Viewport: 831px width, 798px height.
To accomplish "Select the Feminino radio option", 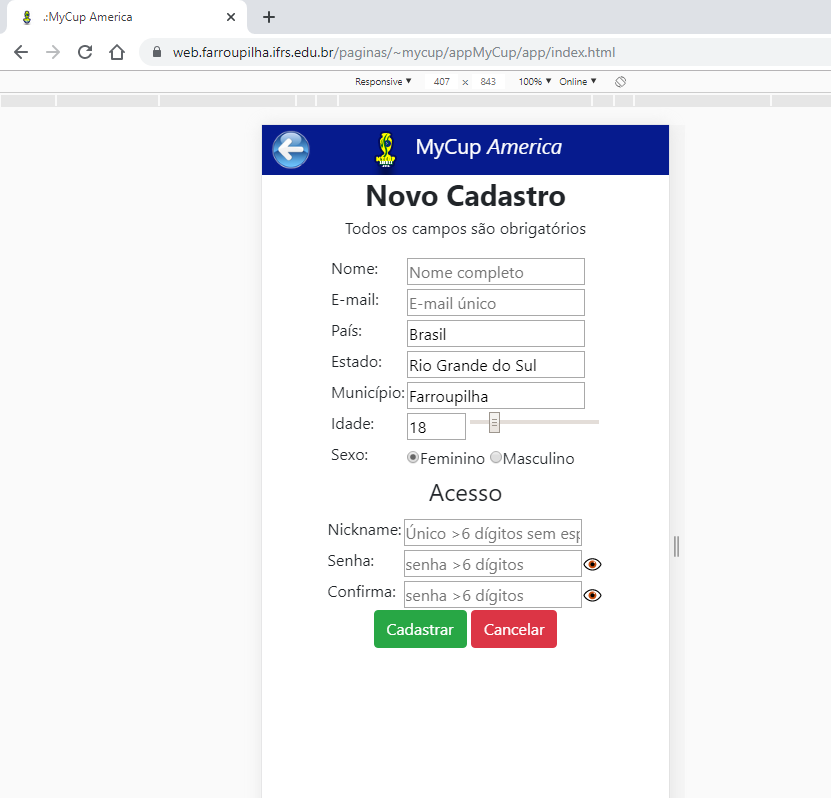I will (413, 457).
